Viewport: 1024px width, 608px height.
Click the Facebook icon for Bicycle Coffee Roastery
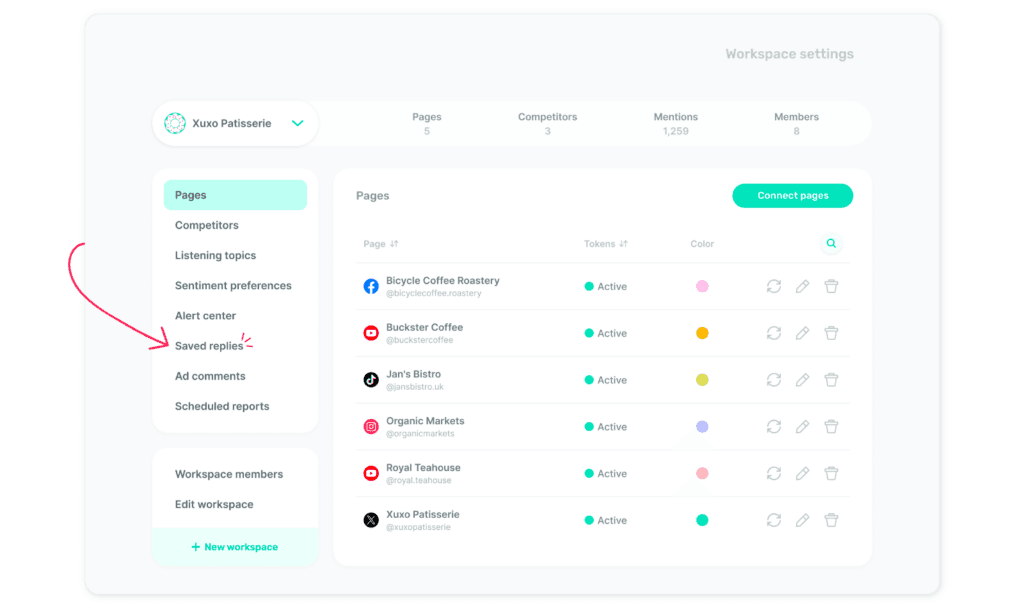pos(371,286)
